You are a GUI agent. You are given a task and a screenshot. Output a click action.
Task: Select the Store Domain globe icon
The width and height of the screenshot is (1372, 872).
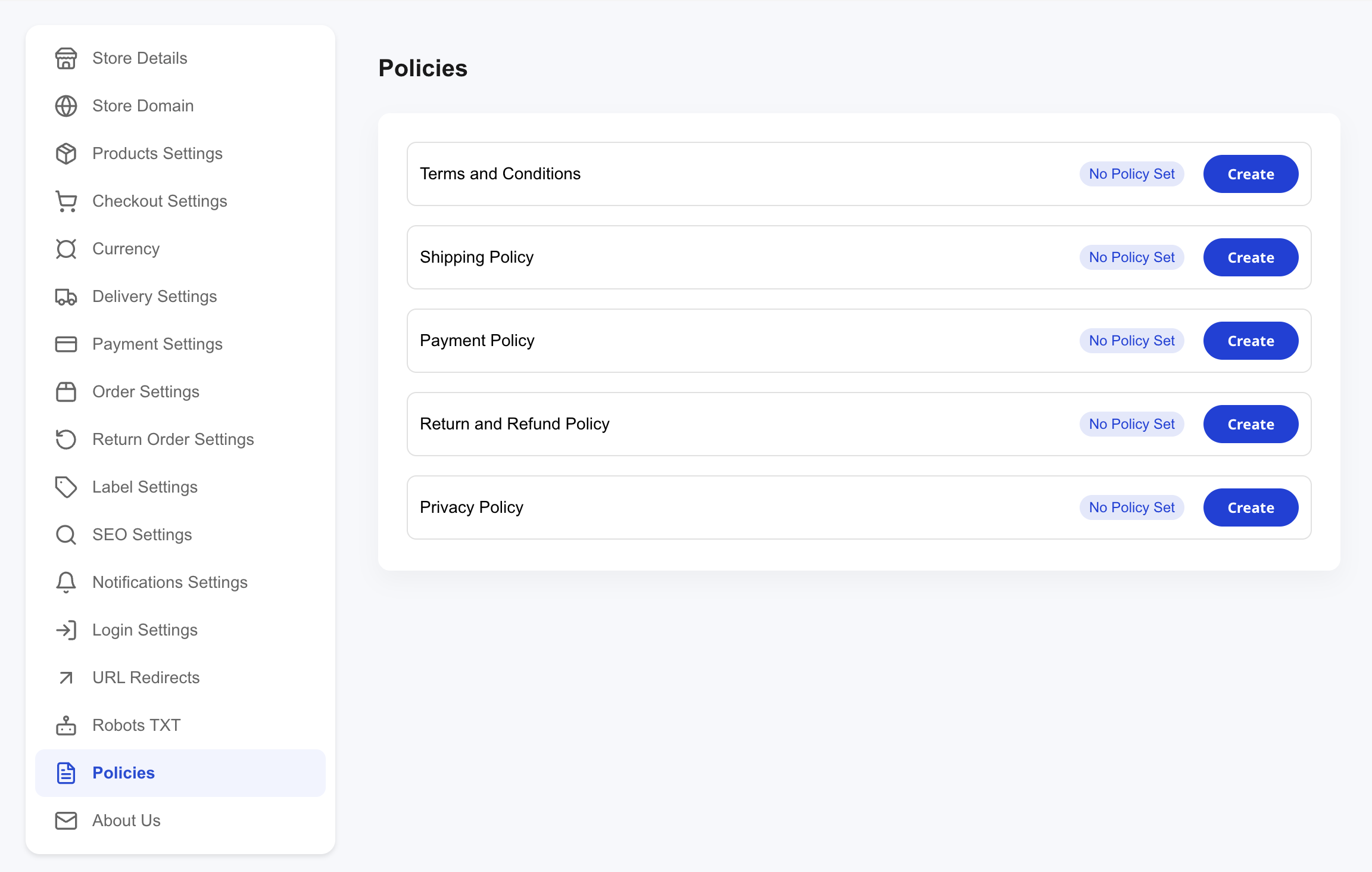[66, 105]
